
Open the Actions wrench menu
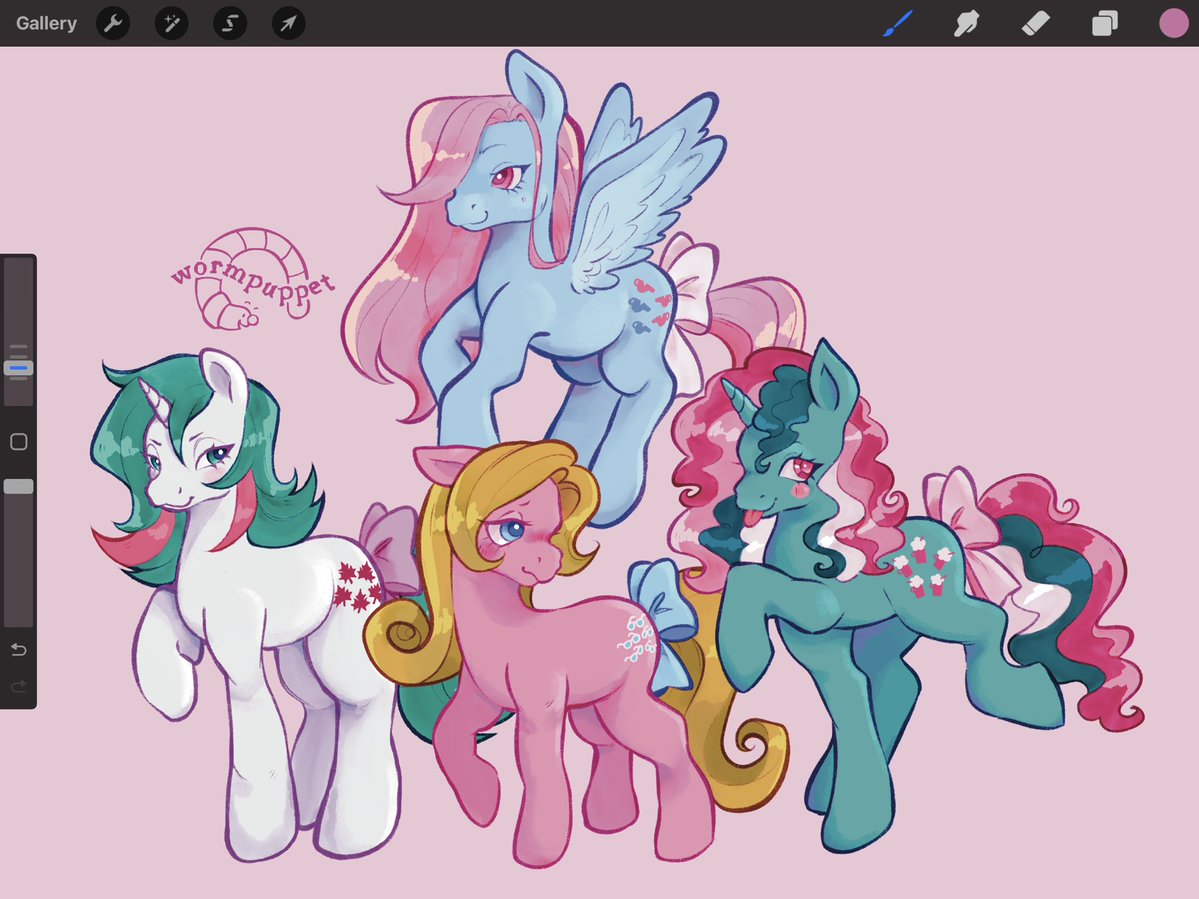point(113,23)
